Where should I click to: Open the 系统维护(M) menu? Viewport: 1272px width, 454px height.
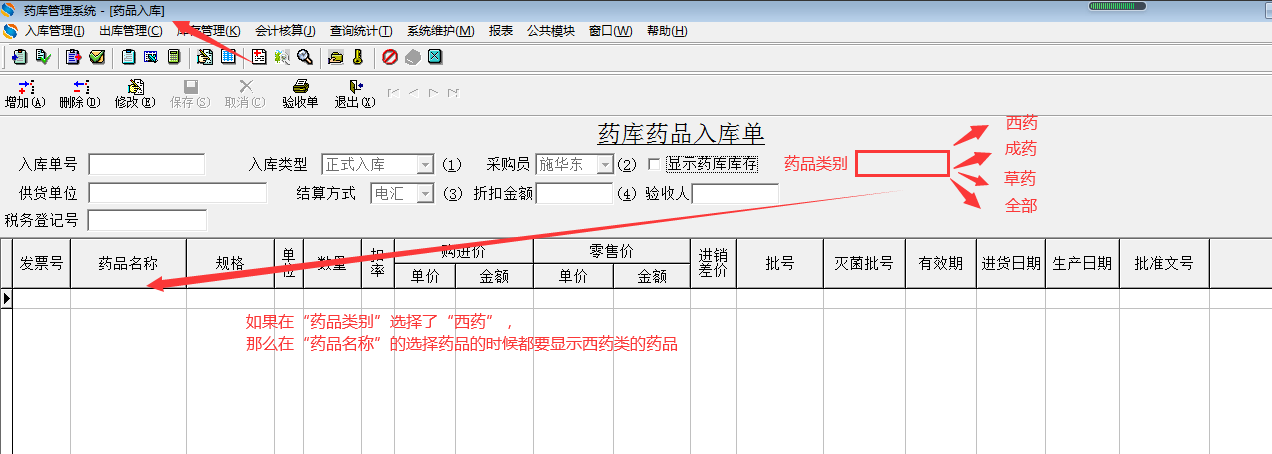tap(440, 31)
